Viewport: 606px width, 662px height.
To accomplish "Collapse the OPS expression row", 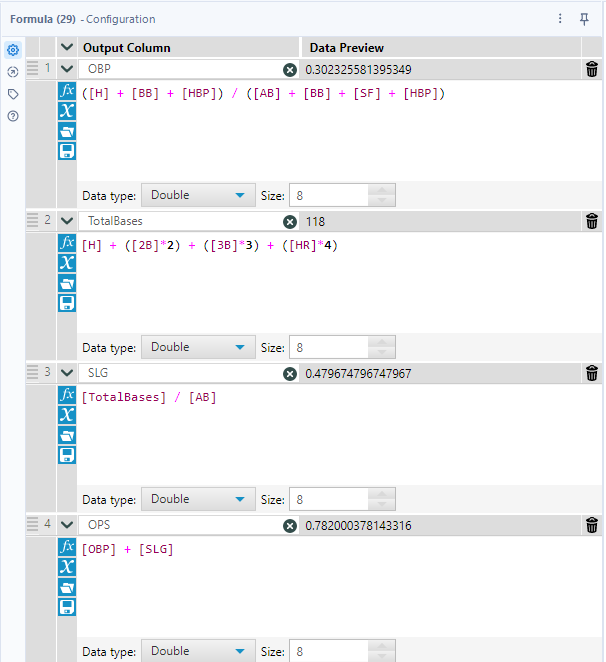I will tap(67, 525).
